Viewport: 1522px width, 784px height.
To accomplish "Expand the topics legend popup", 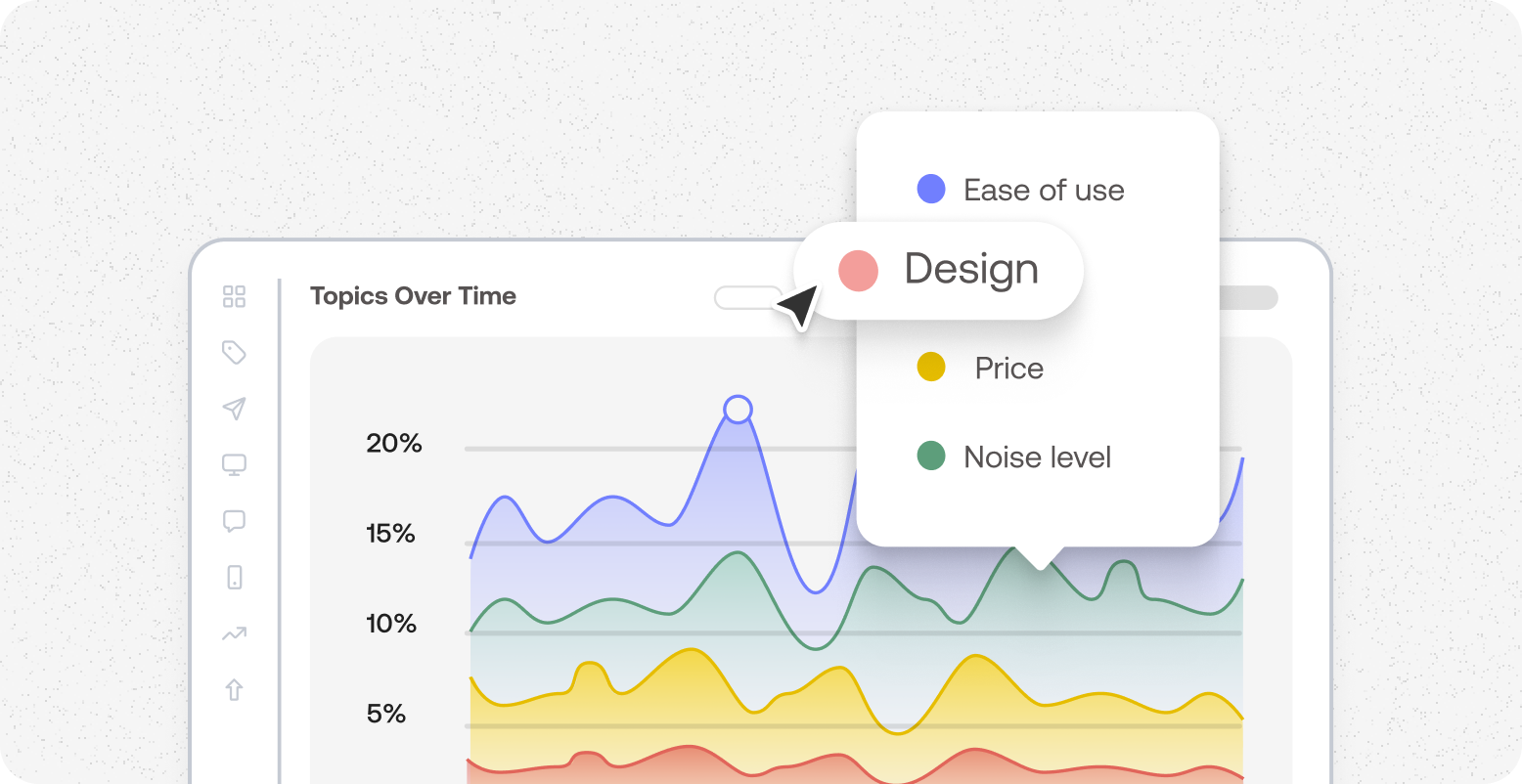I will (1039, 327).
